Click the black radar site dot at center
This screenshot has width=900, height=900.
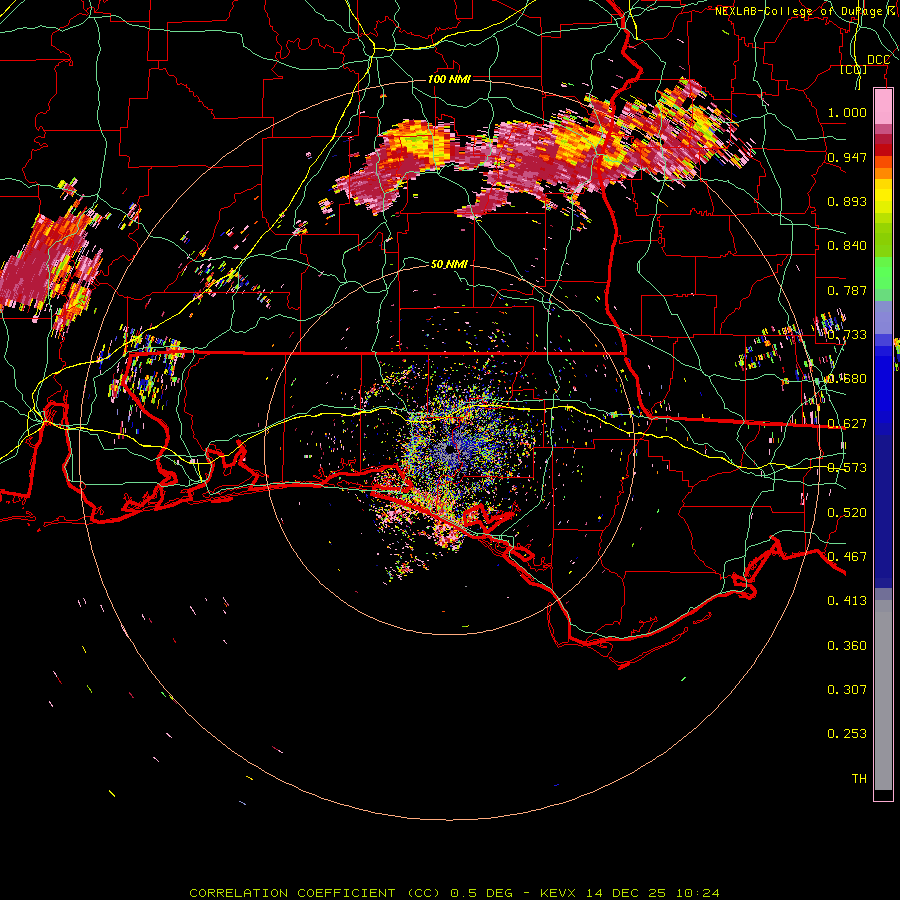point(451,449)
